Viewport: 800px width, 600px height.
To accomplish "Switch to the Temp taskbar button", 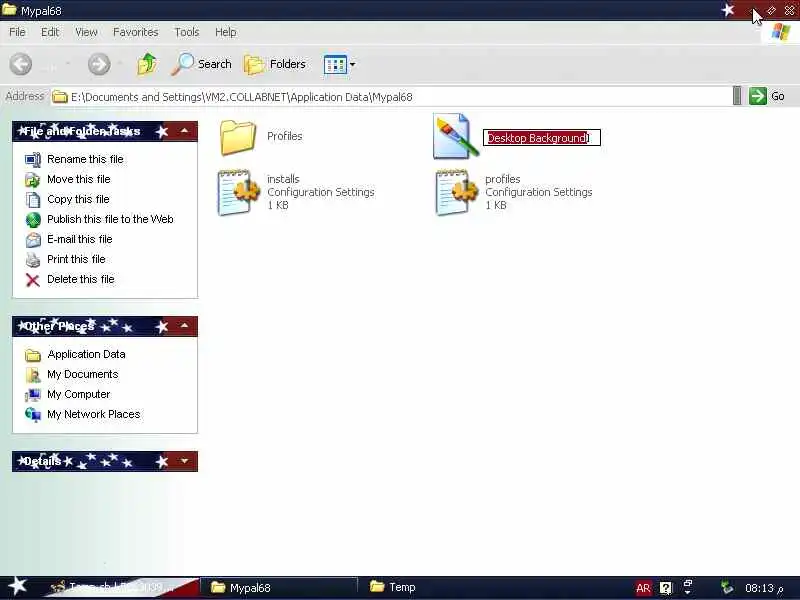I will point(393,587).
